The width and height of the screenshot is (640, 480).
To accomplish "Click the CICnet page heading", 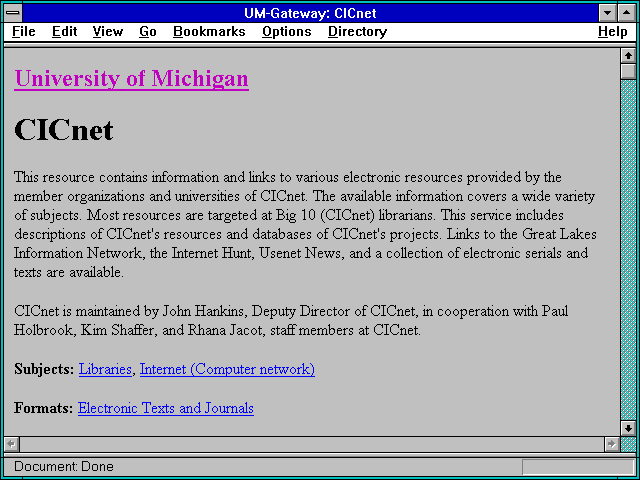I will 64,130.
